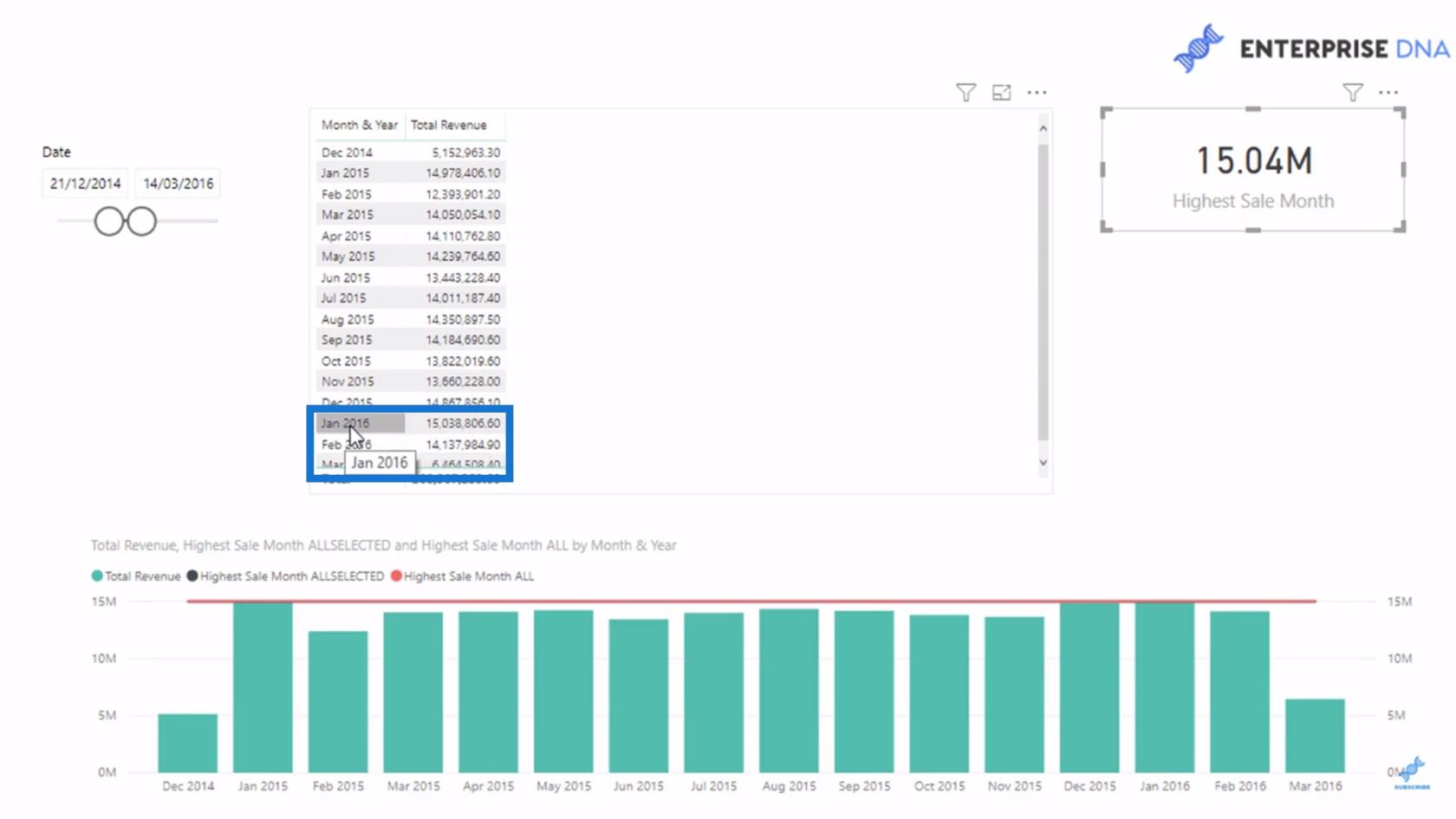Click the Oct 2015 x-axis label
Screen dimensions: 1456x819
point(939,786)
